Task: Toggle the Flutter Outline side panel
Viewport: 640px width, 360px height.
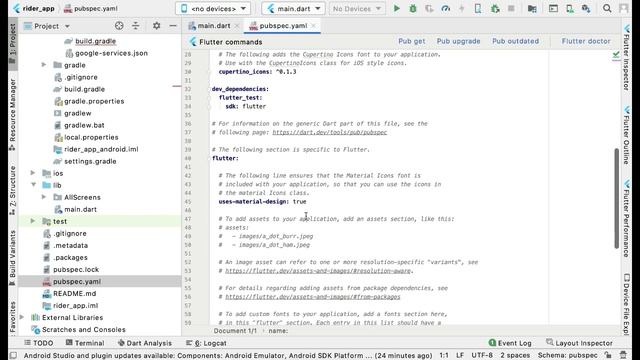Action: click(x=627, y=135)
